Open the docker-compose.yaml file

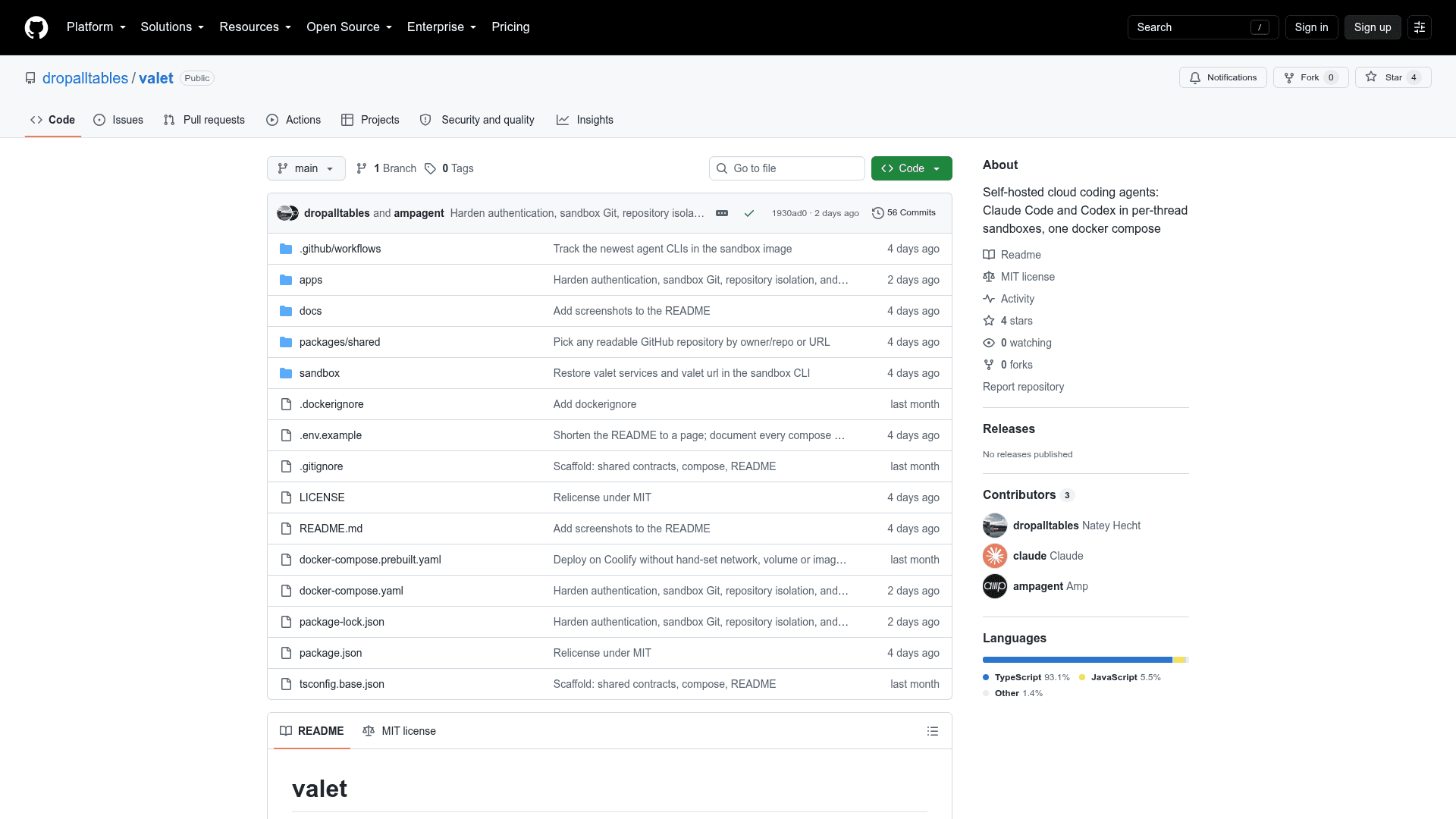pos(351,591)
